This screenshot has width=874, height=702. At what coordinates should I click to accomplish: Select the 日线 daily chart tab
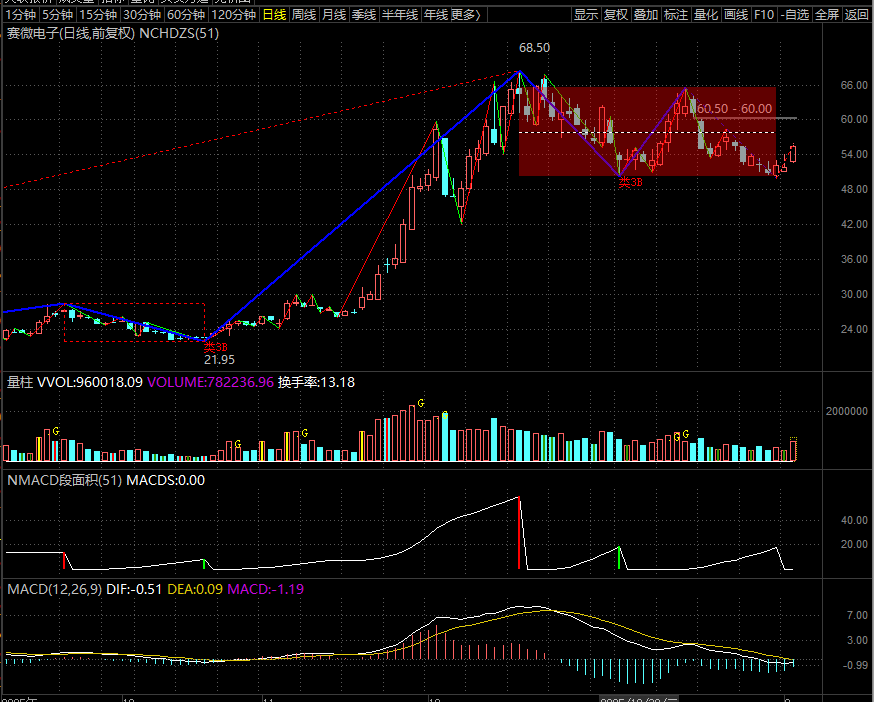(x=274, y=14)
